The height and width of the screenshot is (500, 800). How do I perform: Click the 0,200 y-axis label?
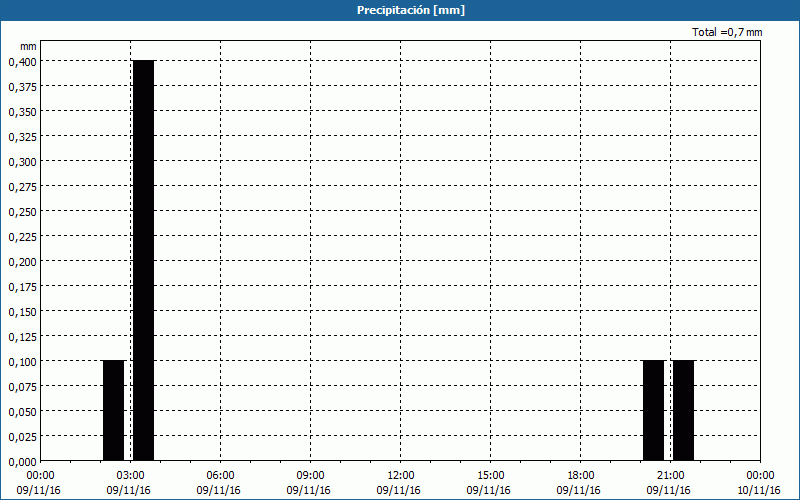(22, 262)
